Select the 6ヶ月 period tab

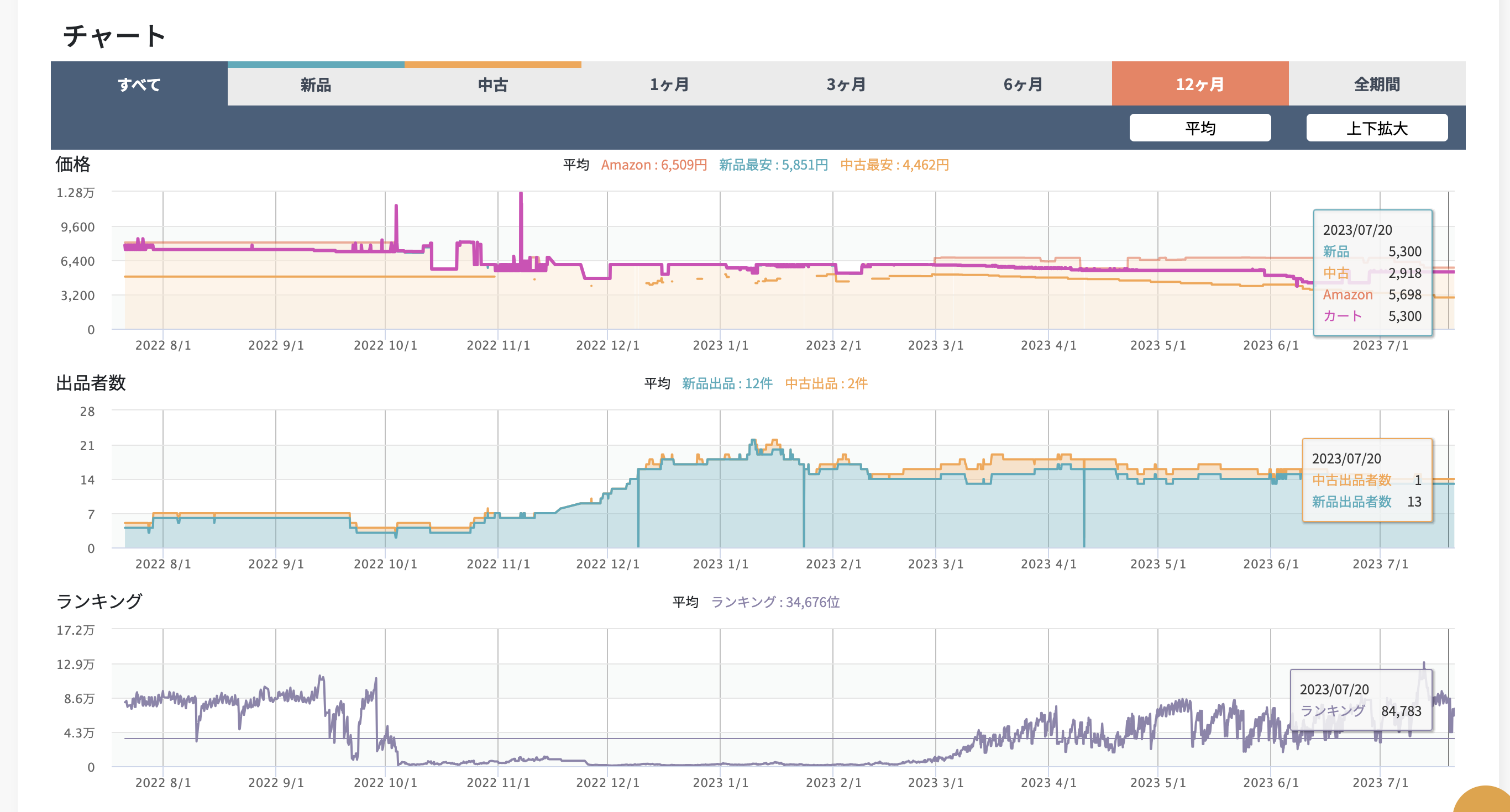click(1024, 85)
